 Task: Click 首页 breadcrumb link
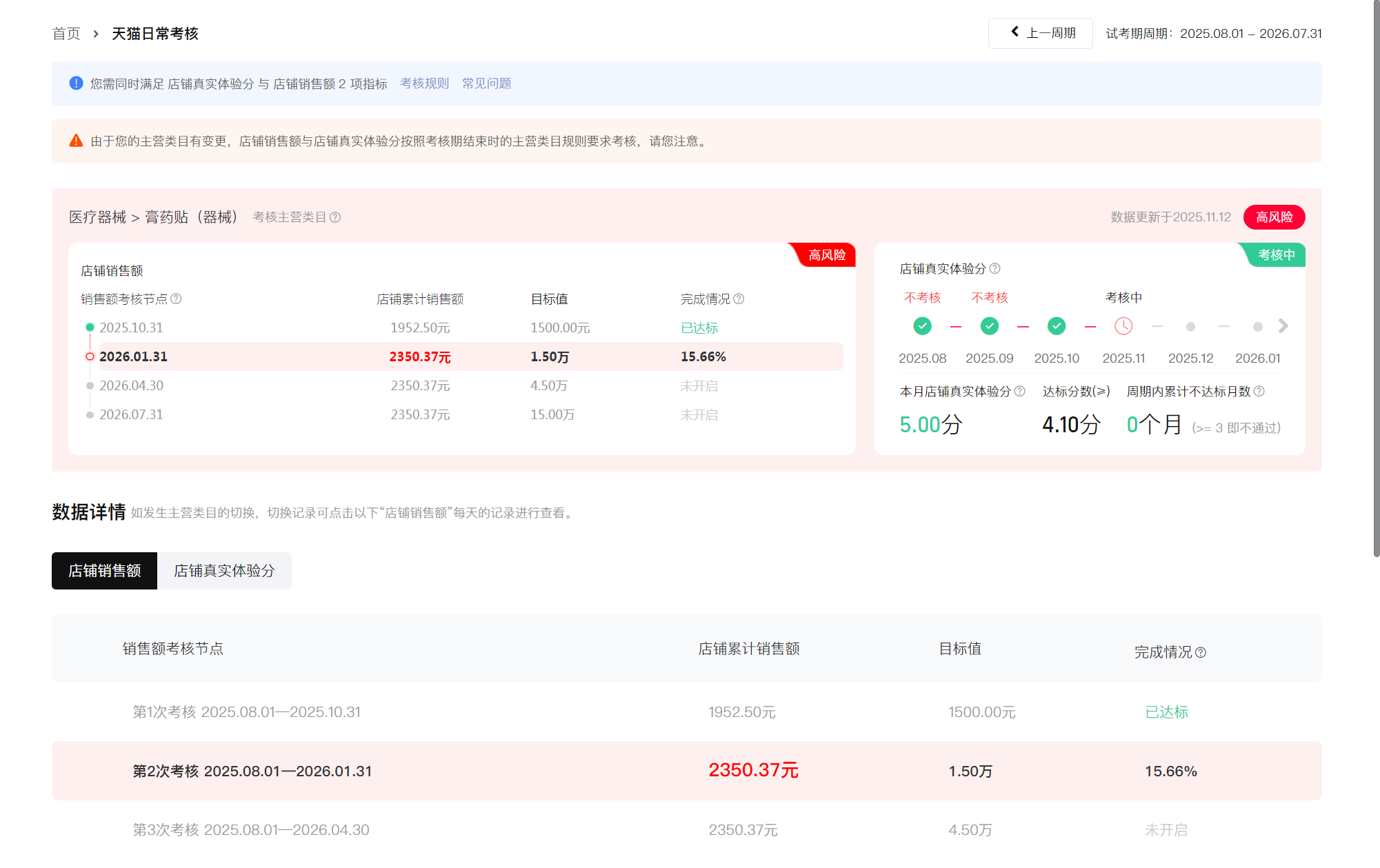click(66, 34)
